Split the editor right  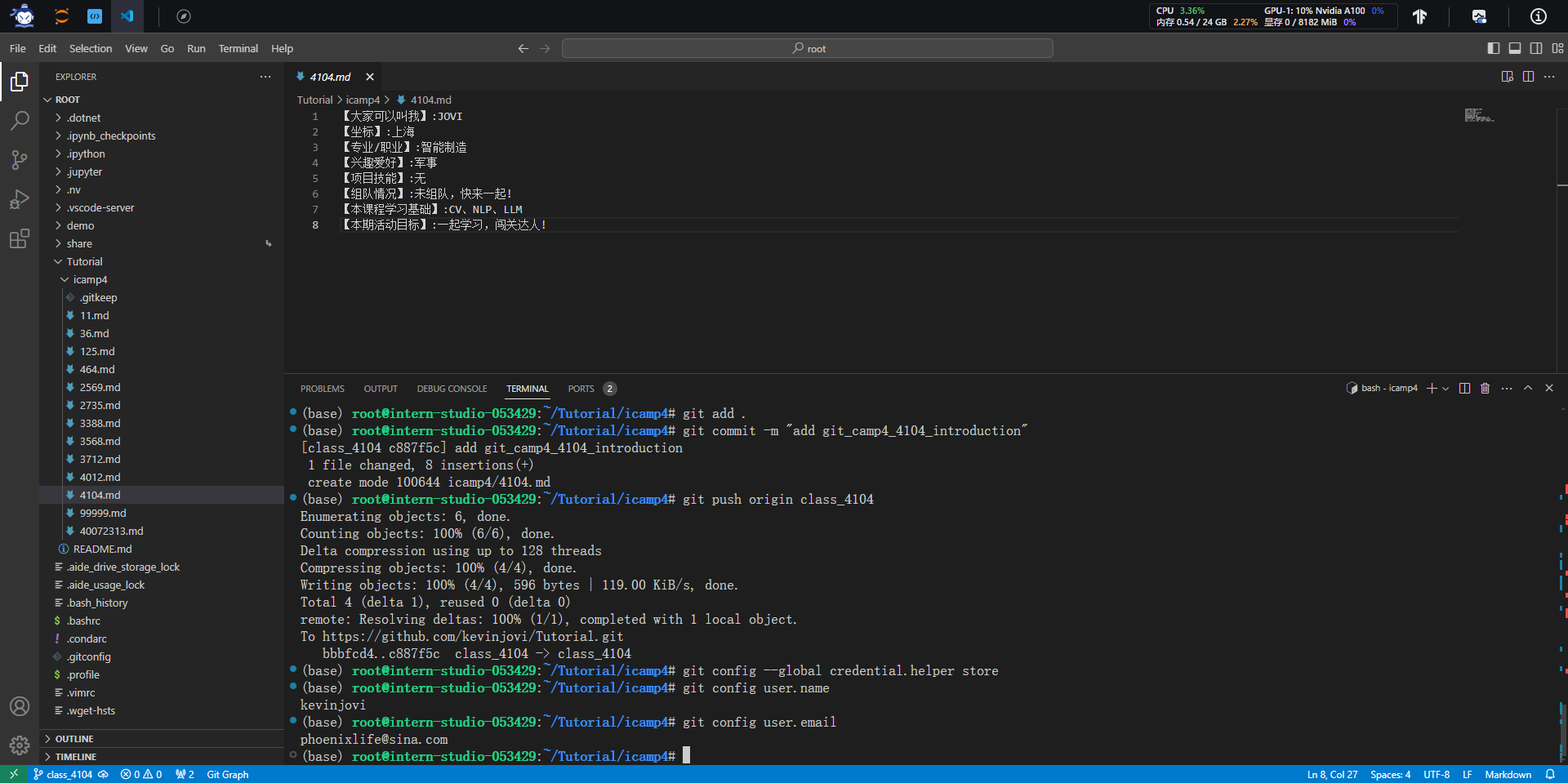(1528, 77)
